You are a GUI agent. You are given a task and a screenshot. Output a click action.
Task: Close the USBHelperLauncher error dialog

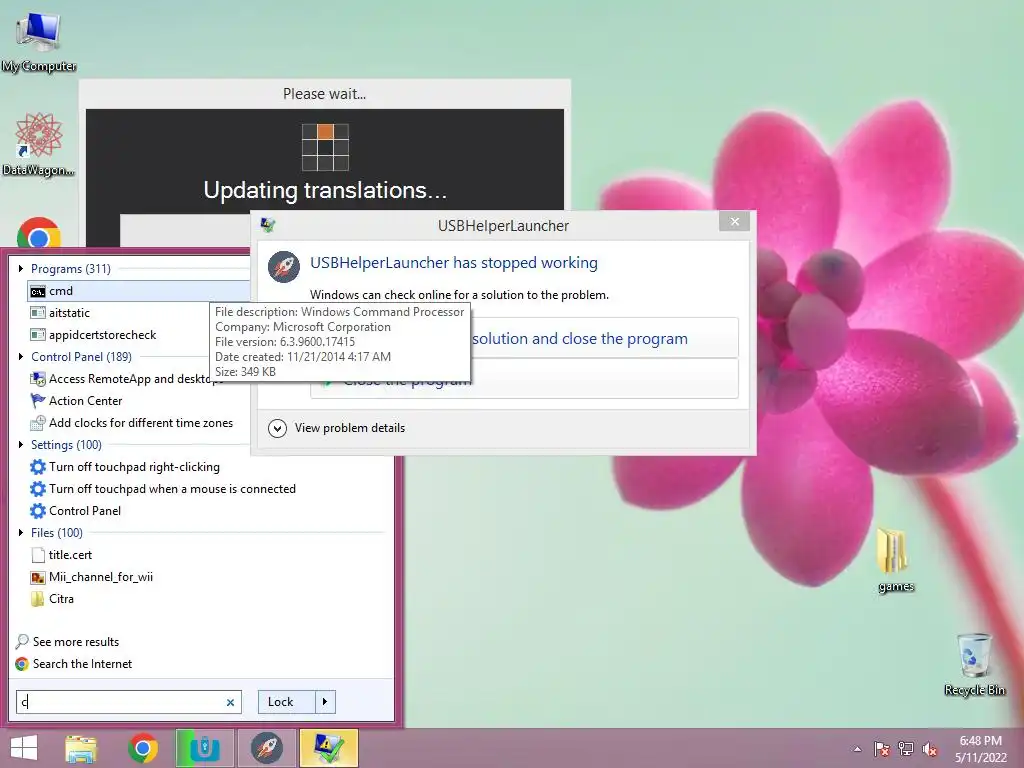pyautogui.click(x=735, y=221)
